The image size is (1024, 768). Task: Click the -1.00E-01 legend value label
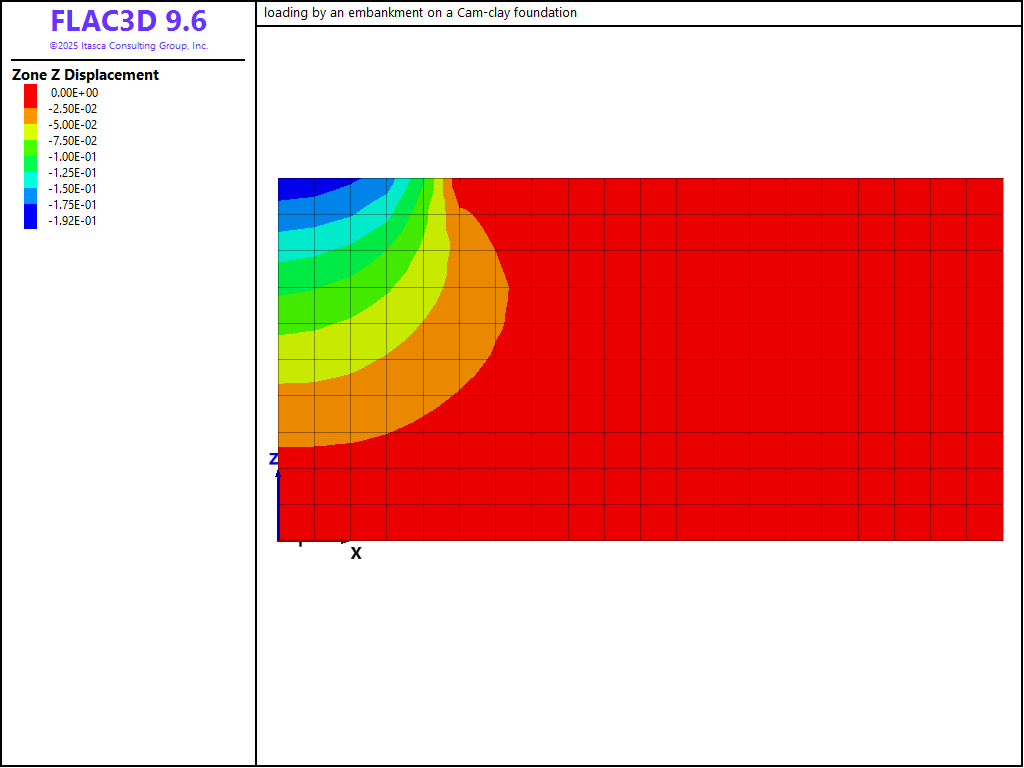point(72,157)
